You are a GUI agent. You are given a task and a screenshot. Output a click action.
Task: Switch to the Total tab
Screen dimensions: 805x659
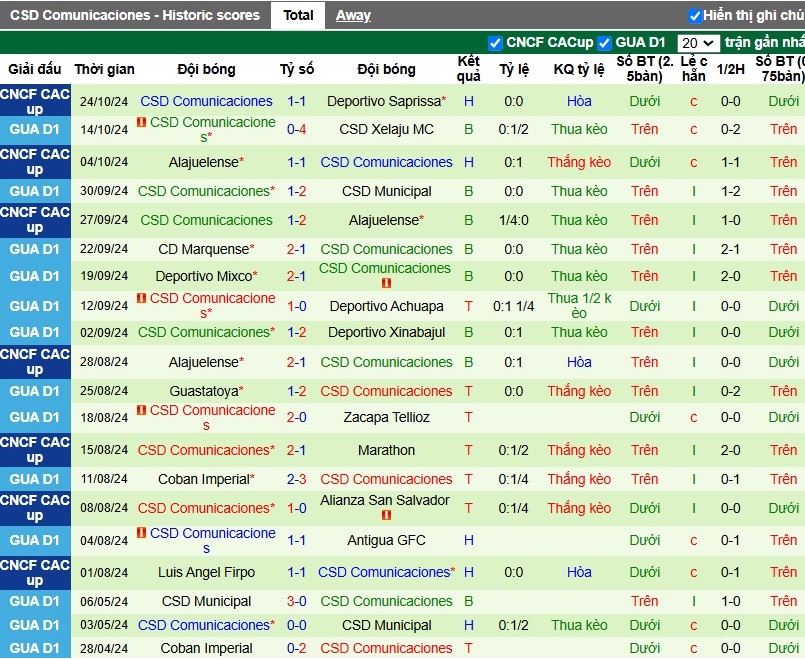coord(298,15)
